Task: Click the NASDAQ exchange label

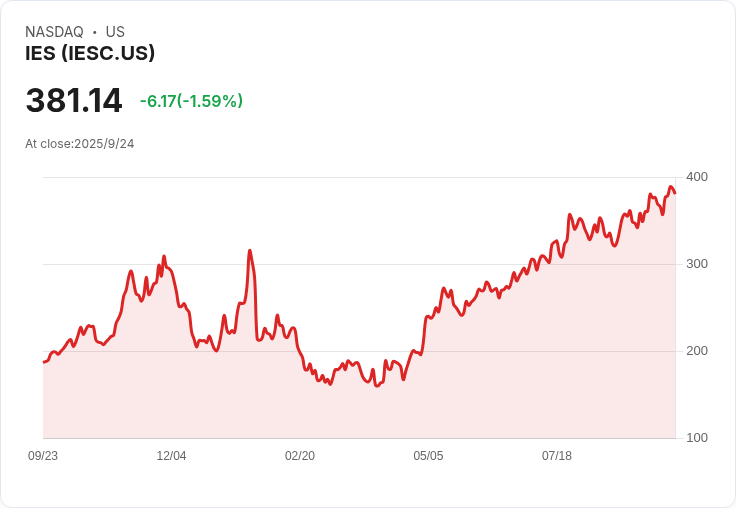Action: [x=54, y=32]
